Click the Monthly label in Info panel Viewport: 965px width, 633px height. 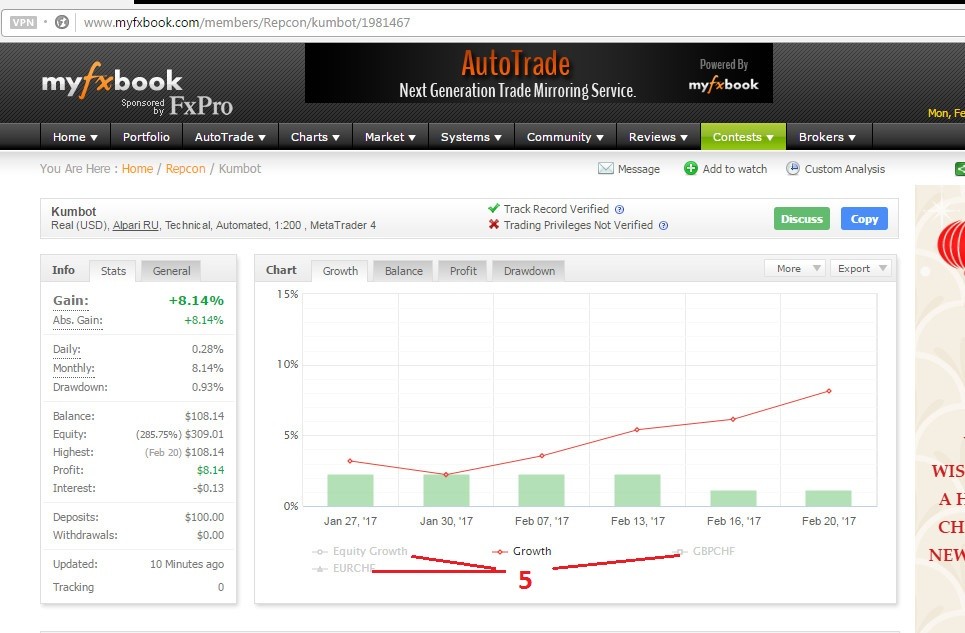[73, 368]
